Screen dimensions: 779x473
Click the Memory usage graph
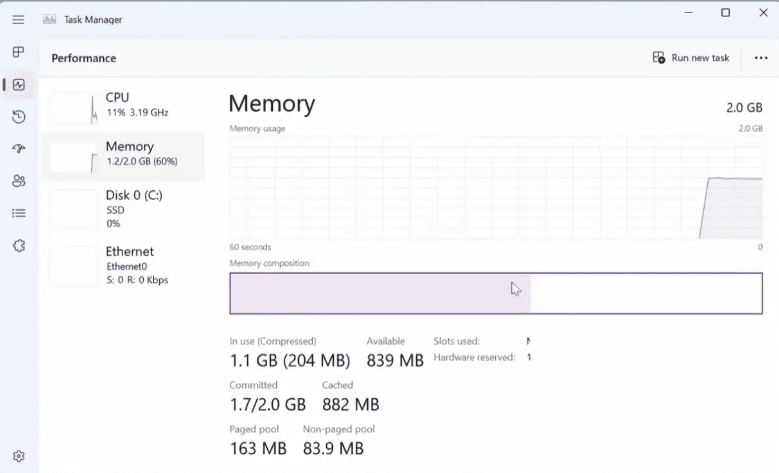496,188
